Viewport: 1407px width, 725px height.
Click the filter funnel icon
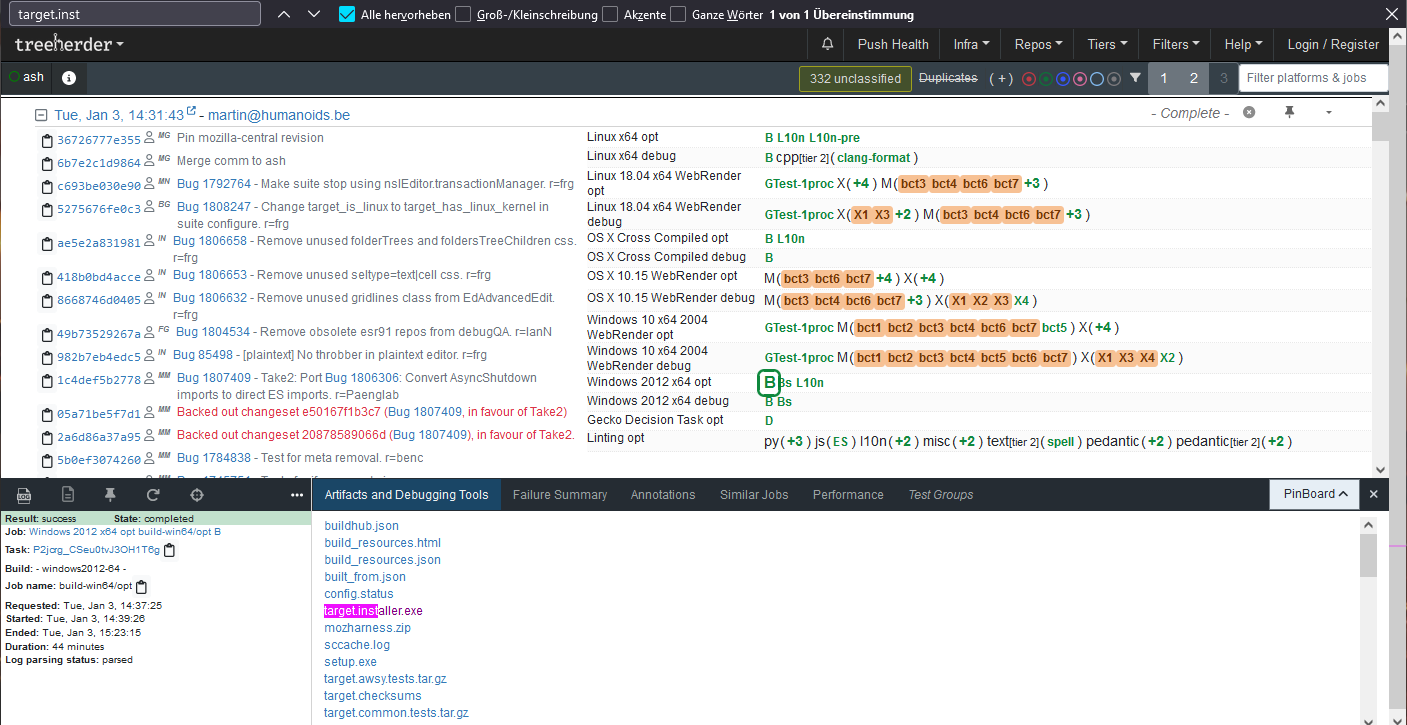click(1135, 78)
